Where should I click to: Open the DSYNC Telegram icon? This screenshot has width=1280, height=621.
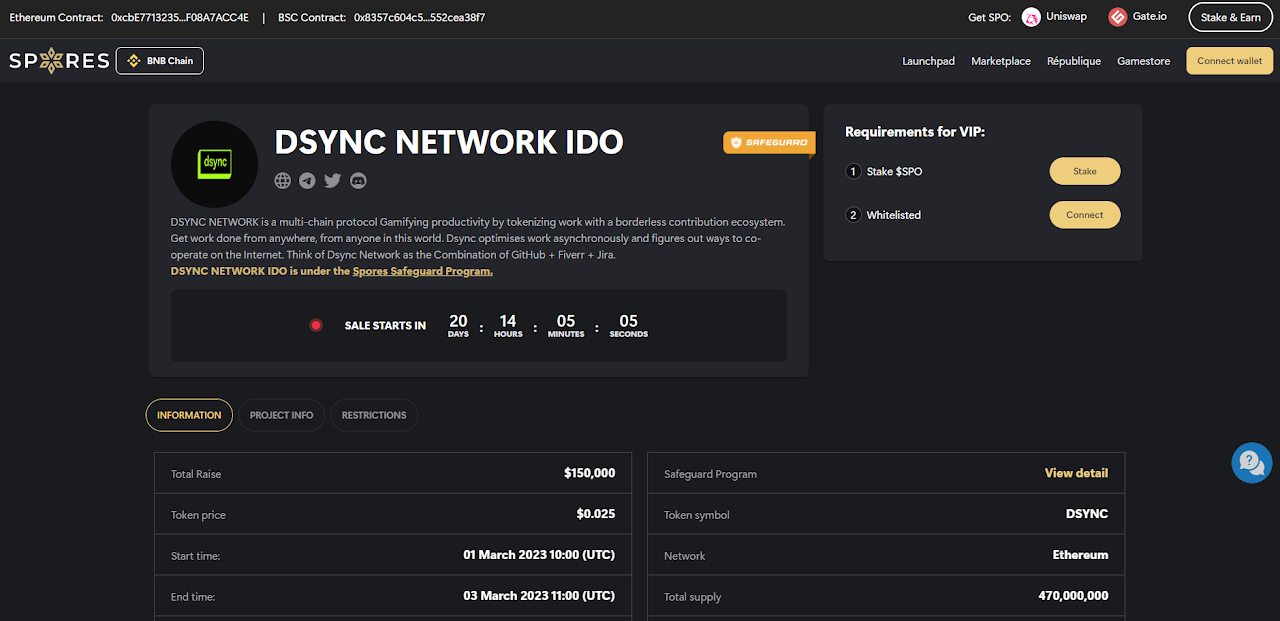(307, 181)
